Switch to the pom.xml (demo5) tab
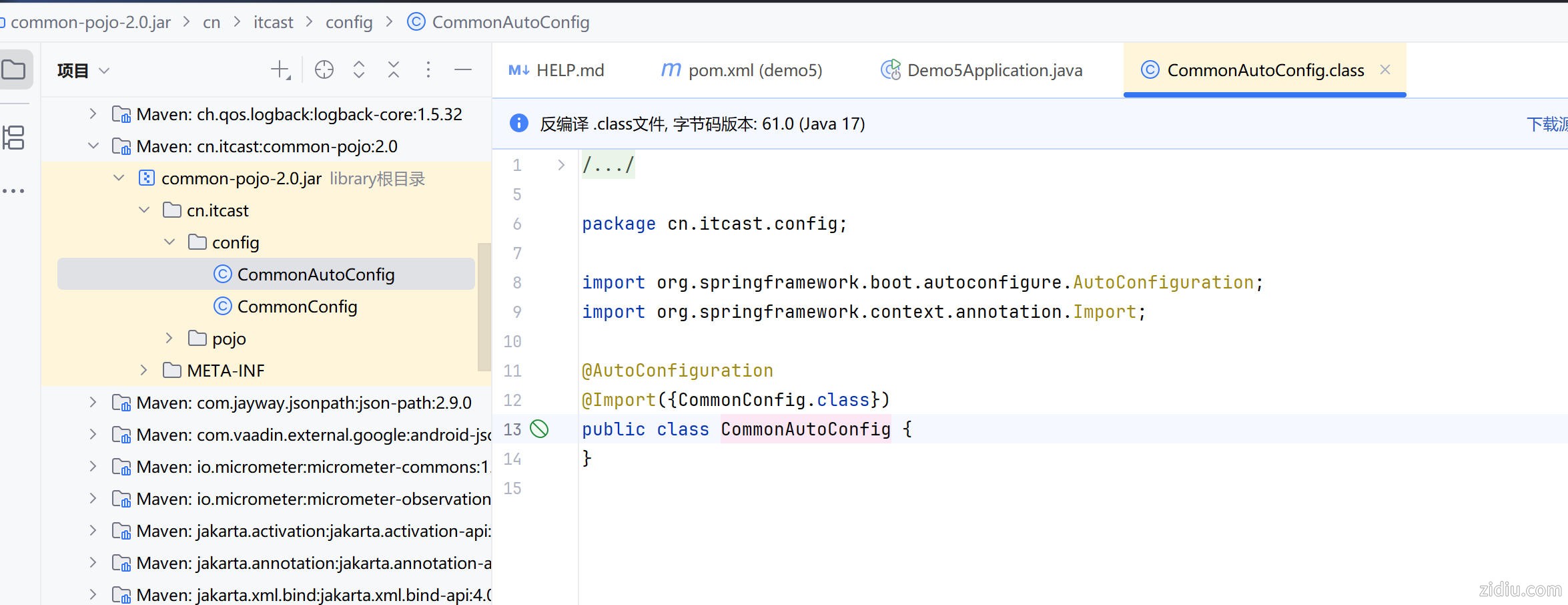 (741, 70)
